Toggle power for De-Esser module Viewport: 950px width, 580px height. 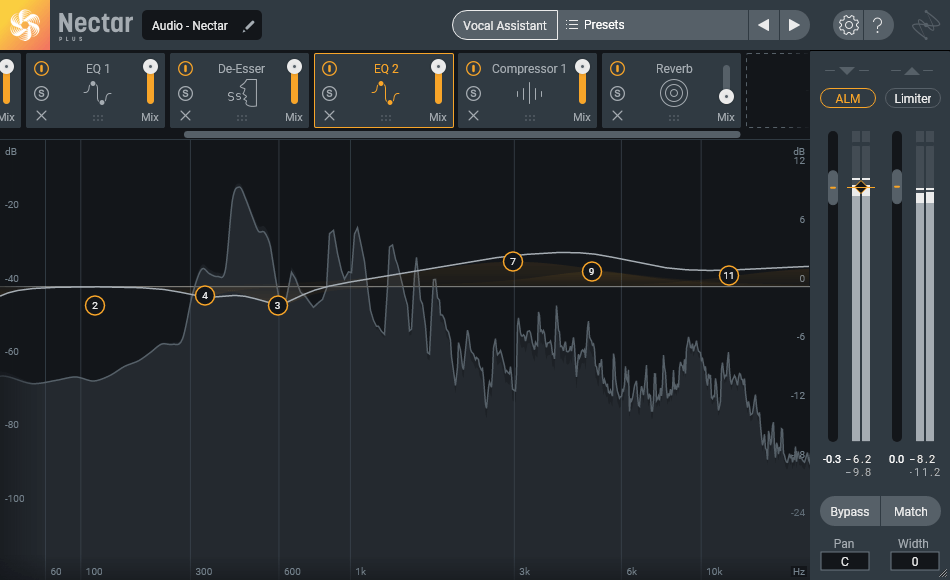click(185, 68)
